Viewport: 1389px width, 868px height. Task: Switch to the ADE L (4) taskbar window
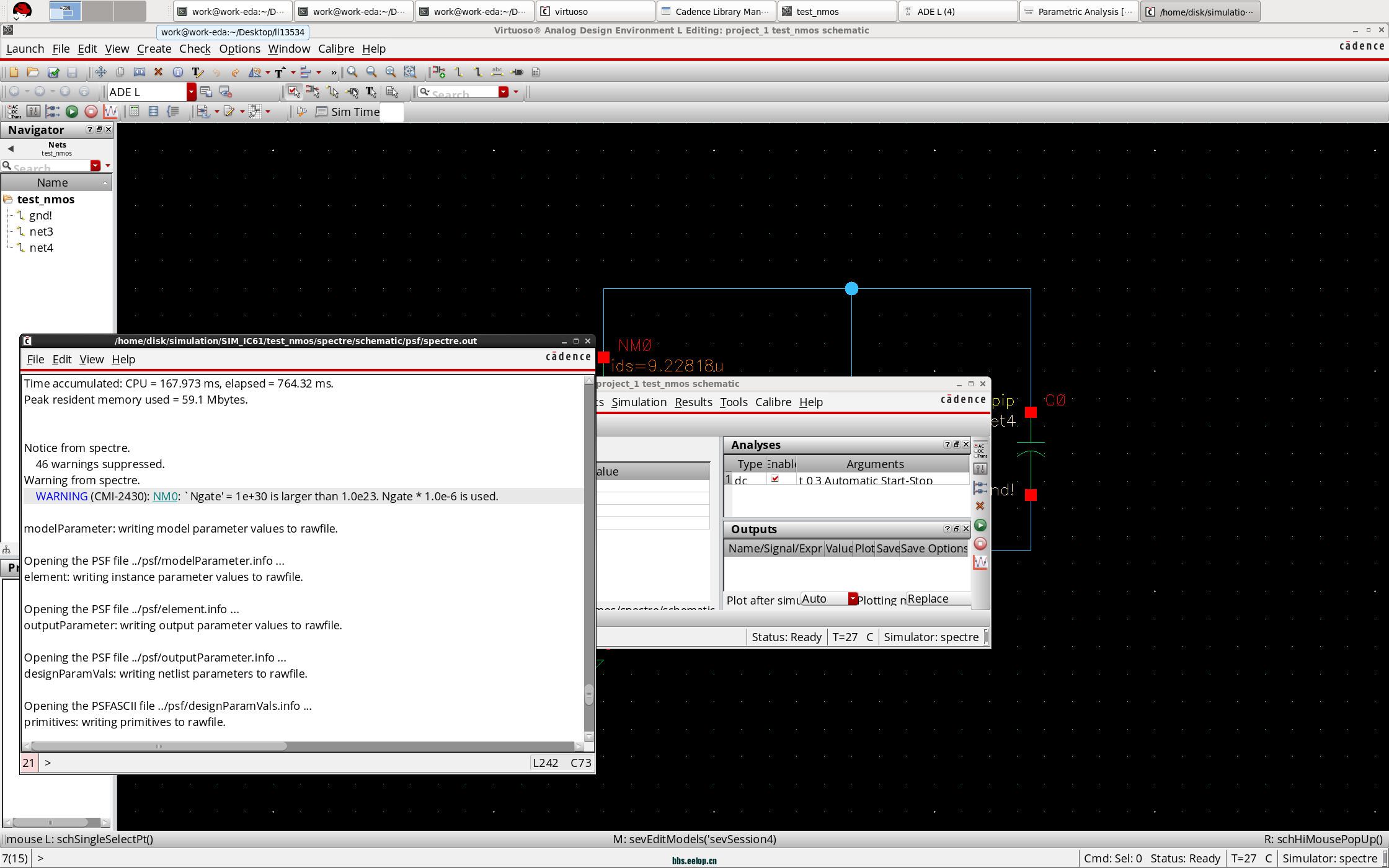[x=957, y=11]
